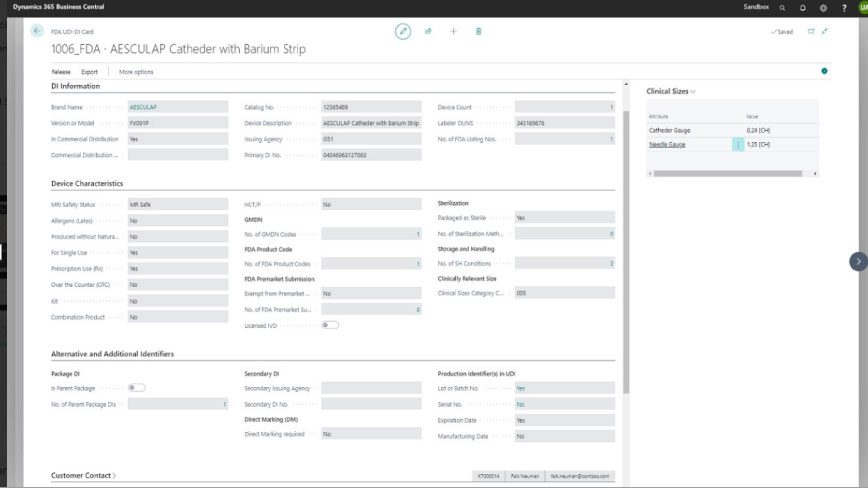Click the AESCULAP brand name link
Screen dimensions: 868x494
(143, 107)
